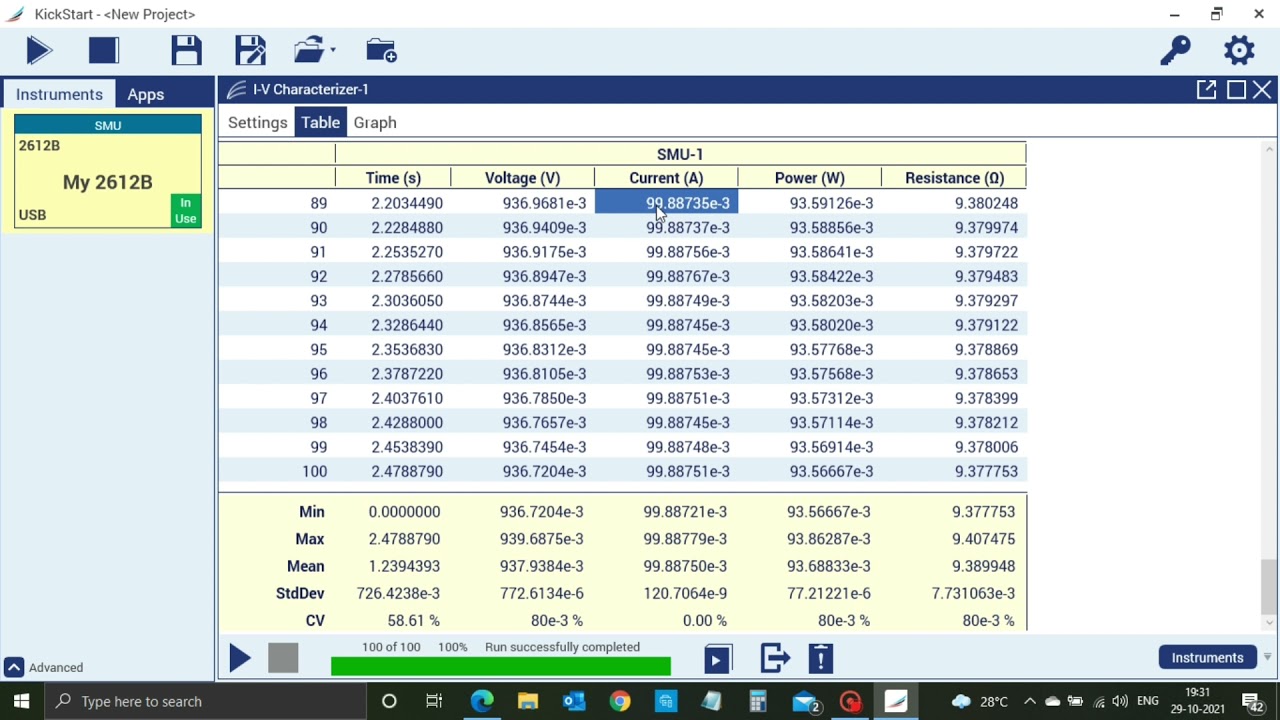Select the time cell 2.3536830

point(393,350)
